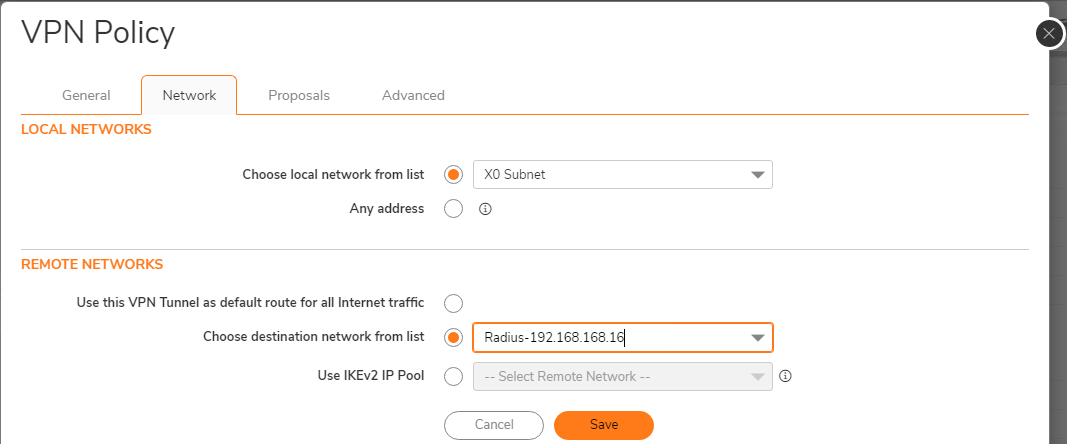Click the REMOTE NETWORKS section heading

pyautogui.click(x=92, y=264)
